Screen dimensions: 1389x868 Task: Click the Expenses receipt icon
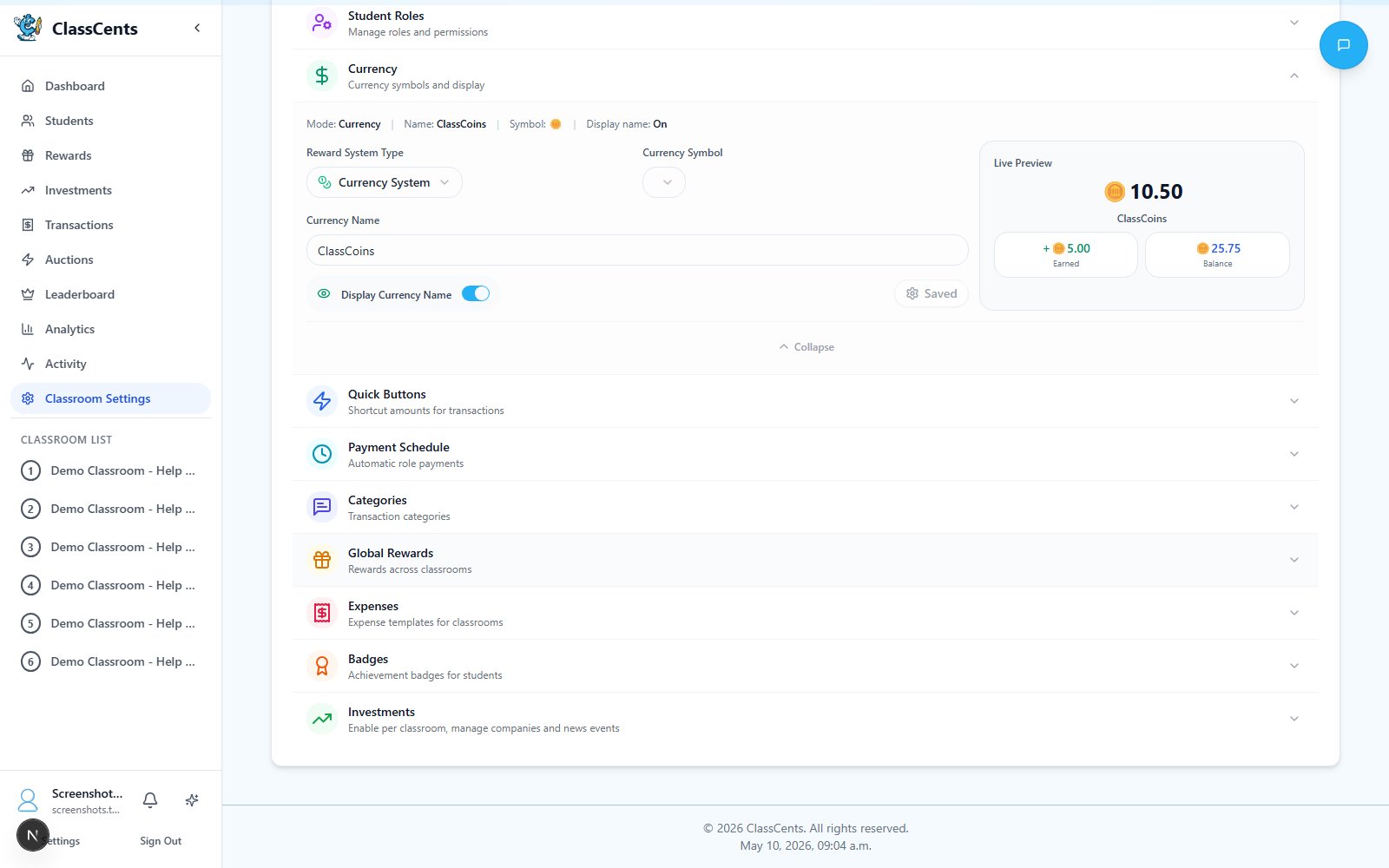(x=322, y=613)
